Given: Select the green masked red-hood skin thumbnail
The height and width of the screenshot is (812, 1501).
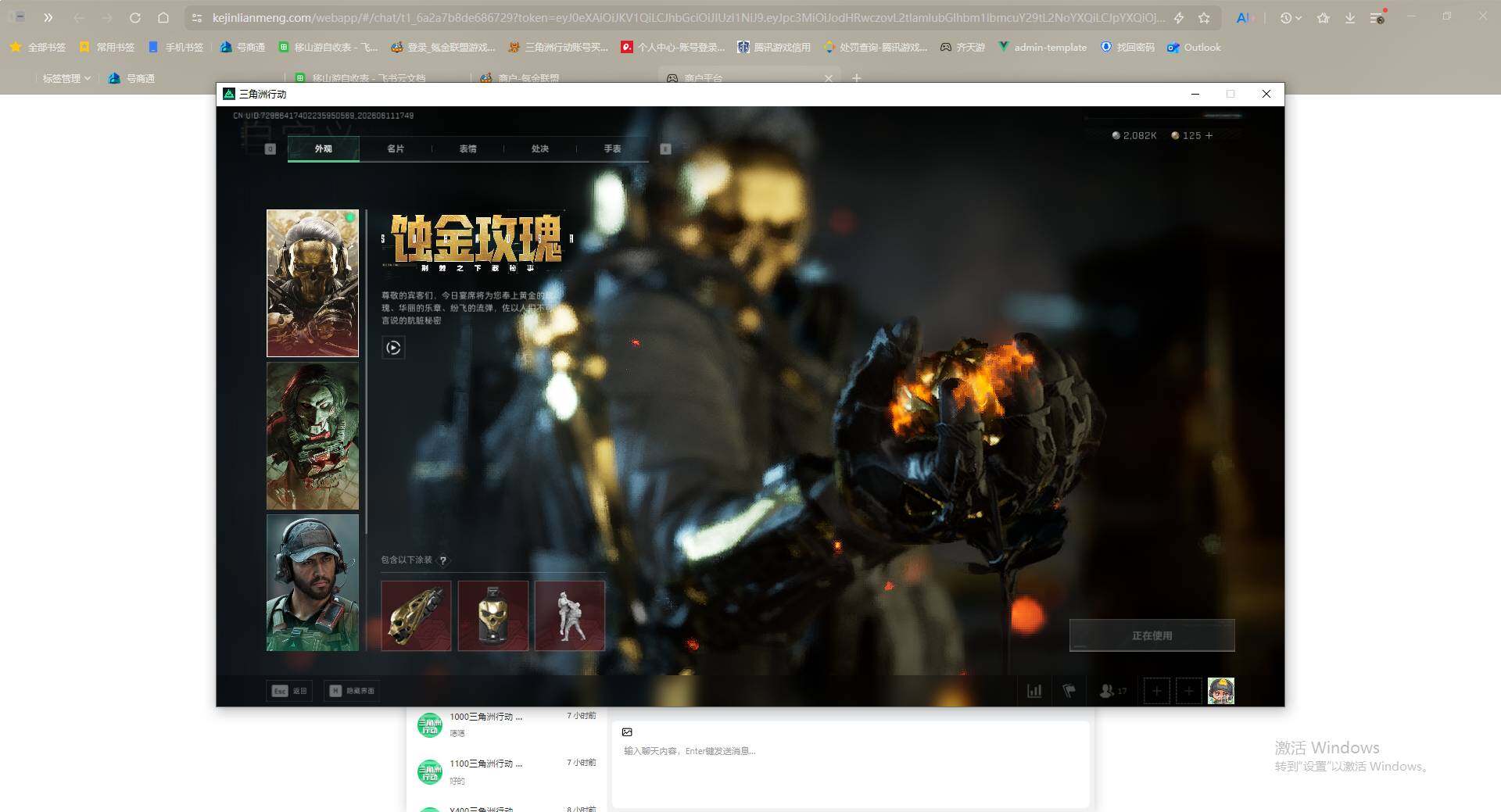Looking at the screenshot, I should pyautogui.click(x=313, y=435).
